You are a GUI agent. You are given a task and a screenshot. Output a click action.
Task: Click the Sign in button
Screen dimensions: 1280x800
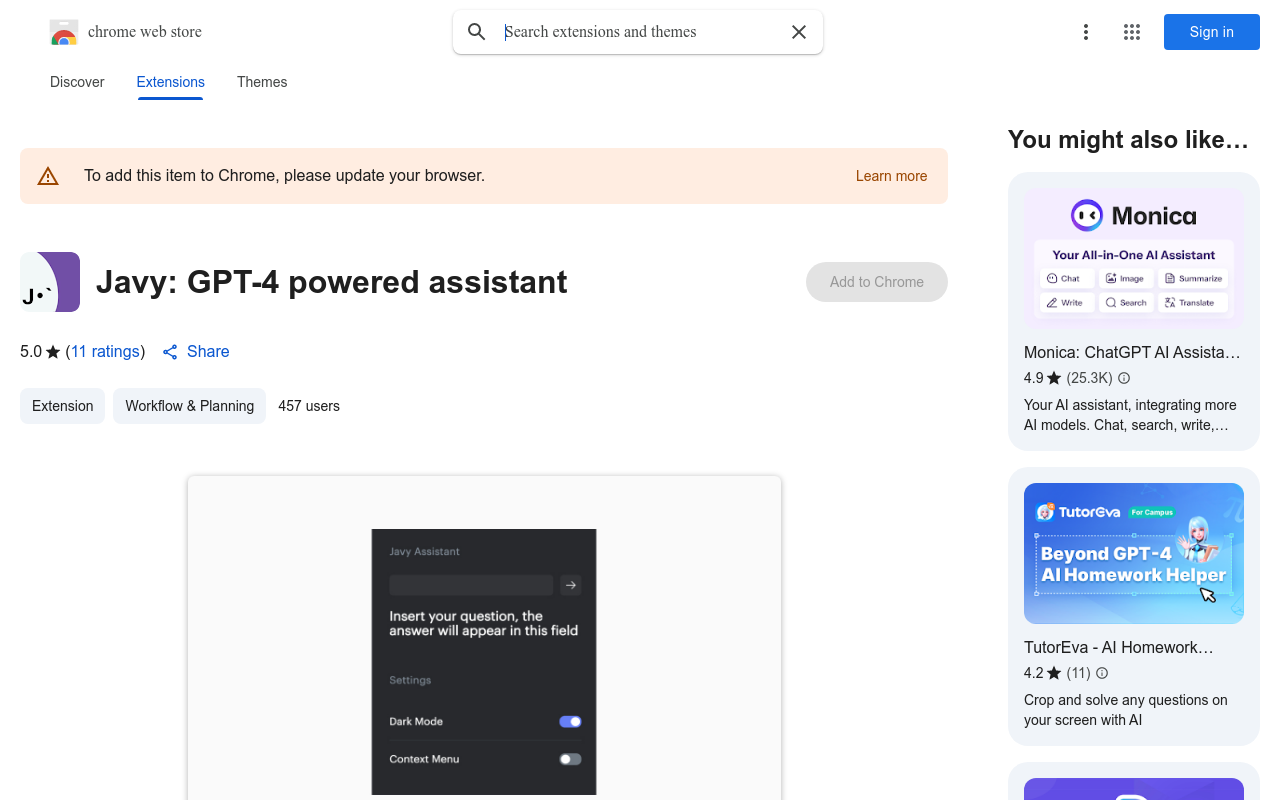pyautogui.click(x=1212, y=32)
